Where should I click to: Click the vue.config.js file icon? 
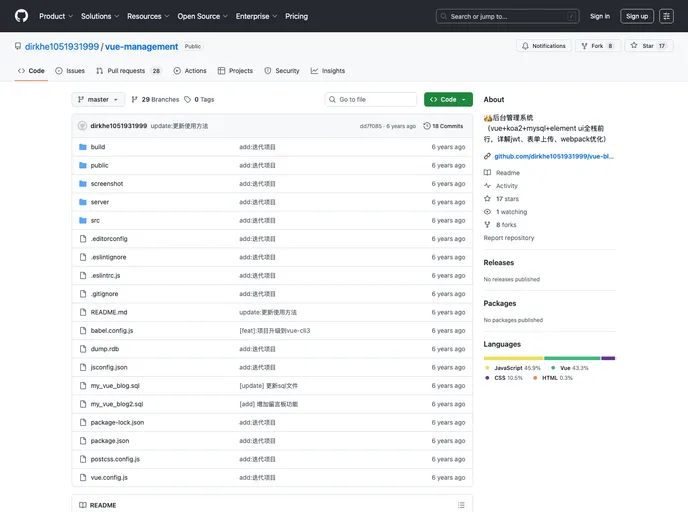click(82, 478)
